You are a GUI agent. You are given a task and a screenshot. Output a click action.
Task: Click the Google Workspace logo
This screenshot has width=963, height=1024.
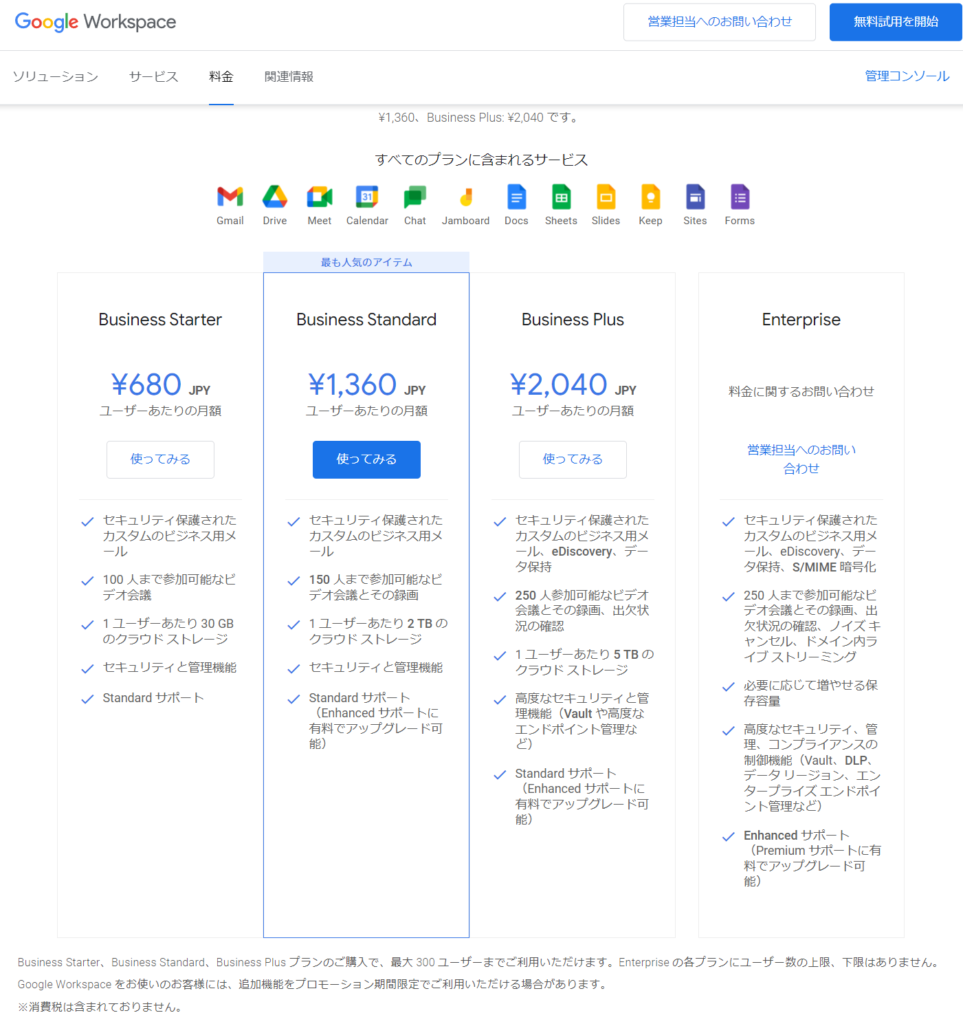pyautogui.click(x=95, y=22)
